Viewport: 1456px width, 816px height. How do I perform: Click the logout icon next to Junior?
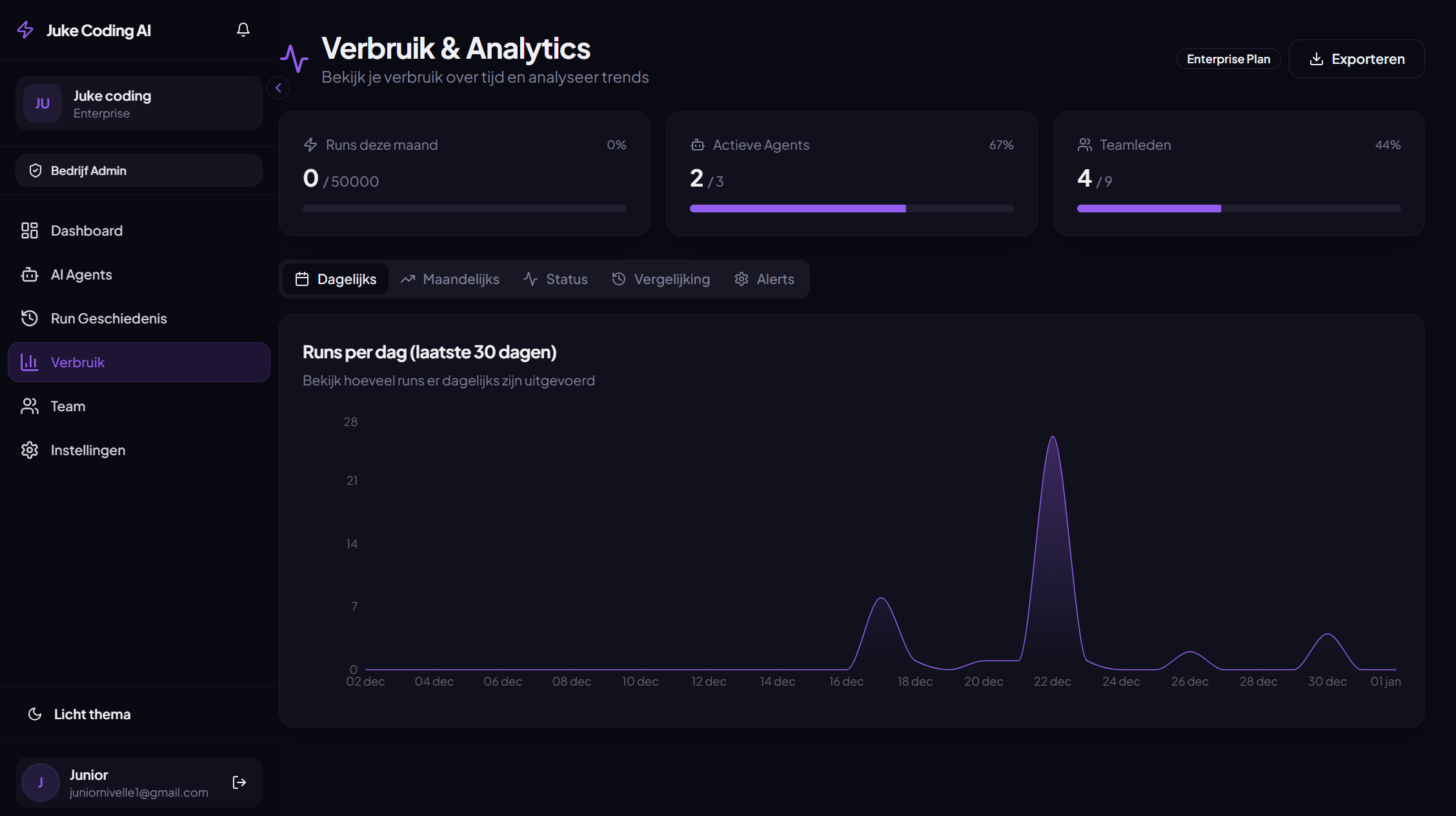(x=239, y=782)
